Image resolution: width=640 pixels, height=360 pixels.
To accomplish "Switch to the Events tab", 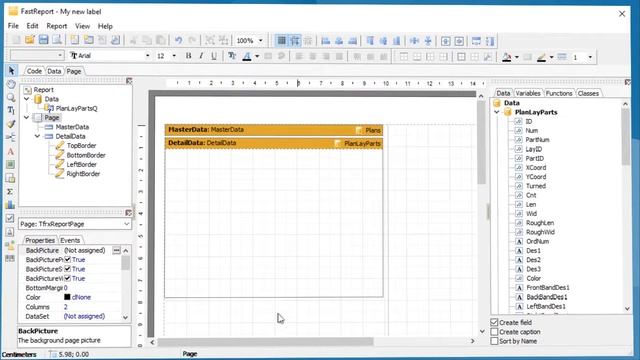I will (x=70, y=240).
